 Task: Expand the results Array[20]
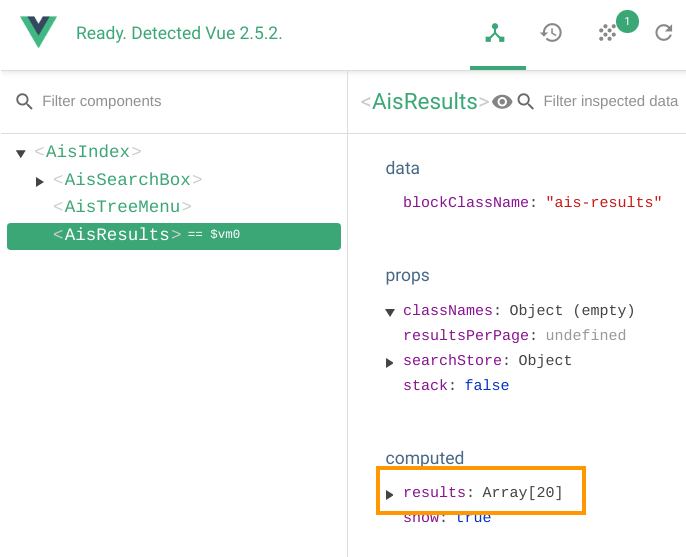click(x=389, y=495)
